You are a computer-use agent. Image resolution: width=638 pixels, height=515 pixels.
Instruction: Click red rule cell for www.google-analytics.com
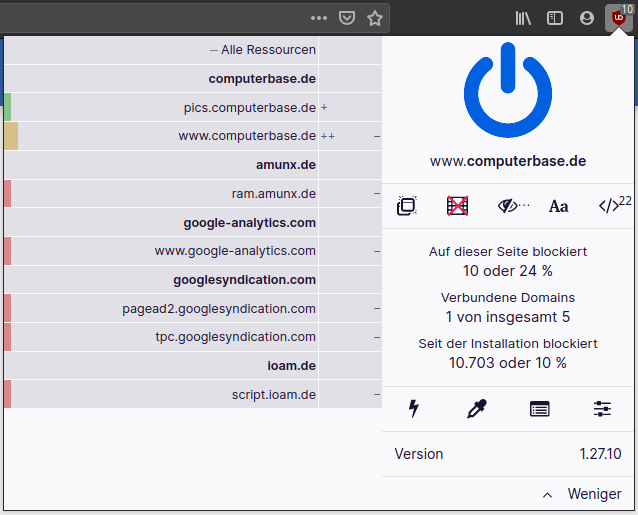coord(7,251)
